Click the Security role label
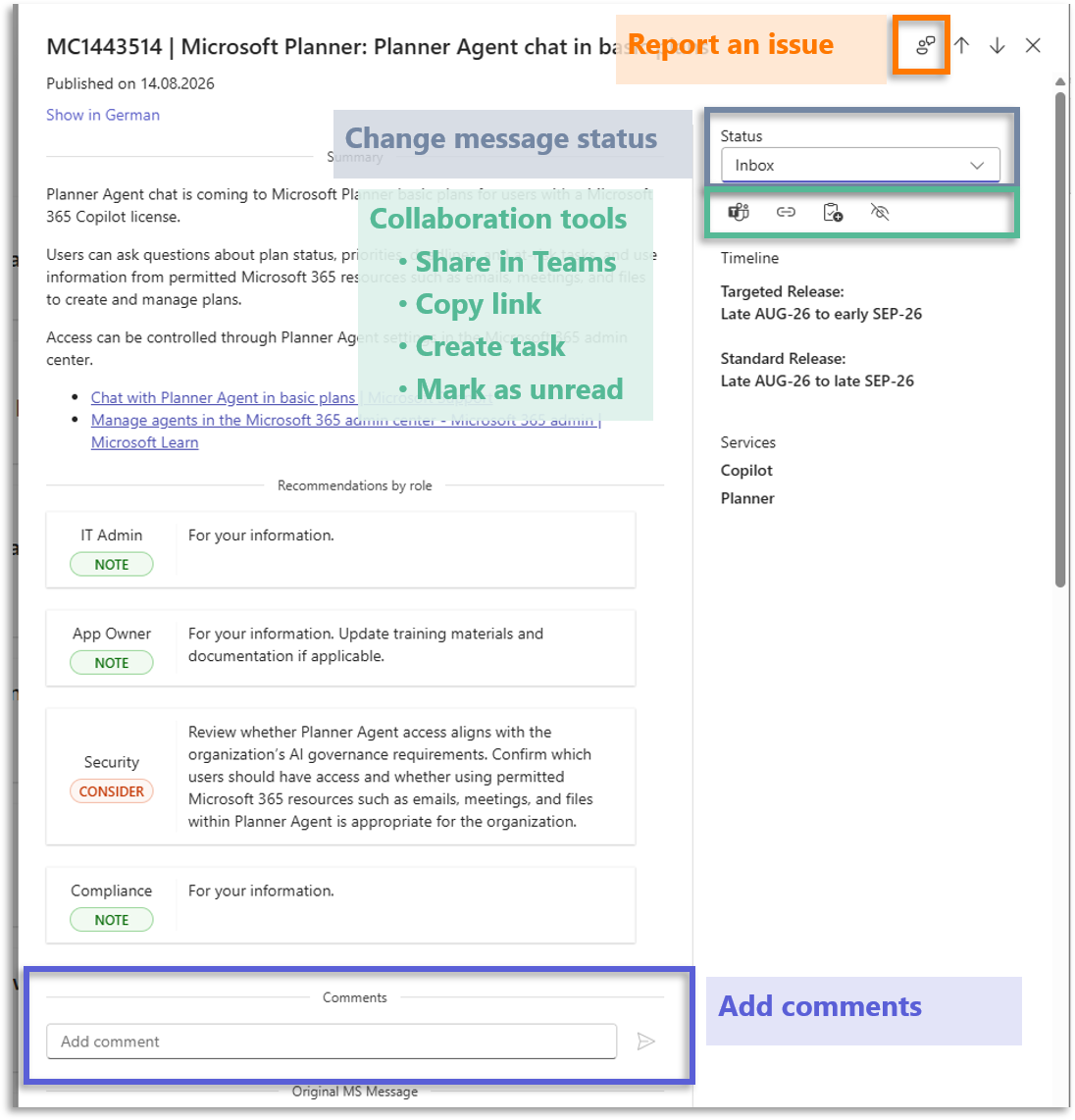This screenshot has width=1075, height=1120. coord(112,762)
